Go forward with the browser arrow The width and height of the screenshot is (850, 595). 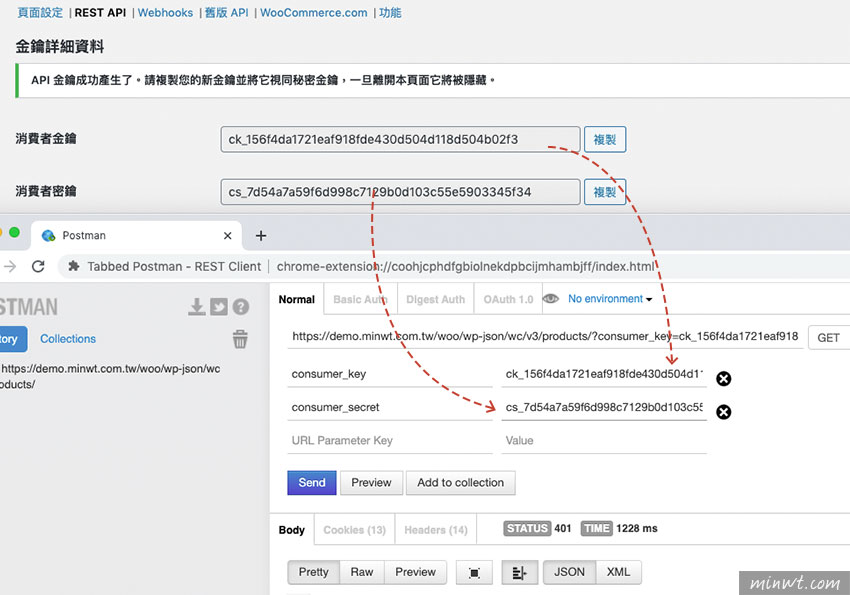10,266
